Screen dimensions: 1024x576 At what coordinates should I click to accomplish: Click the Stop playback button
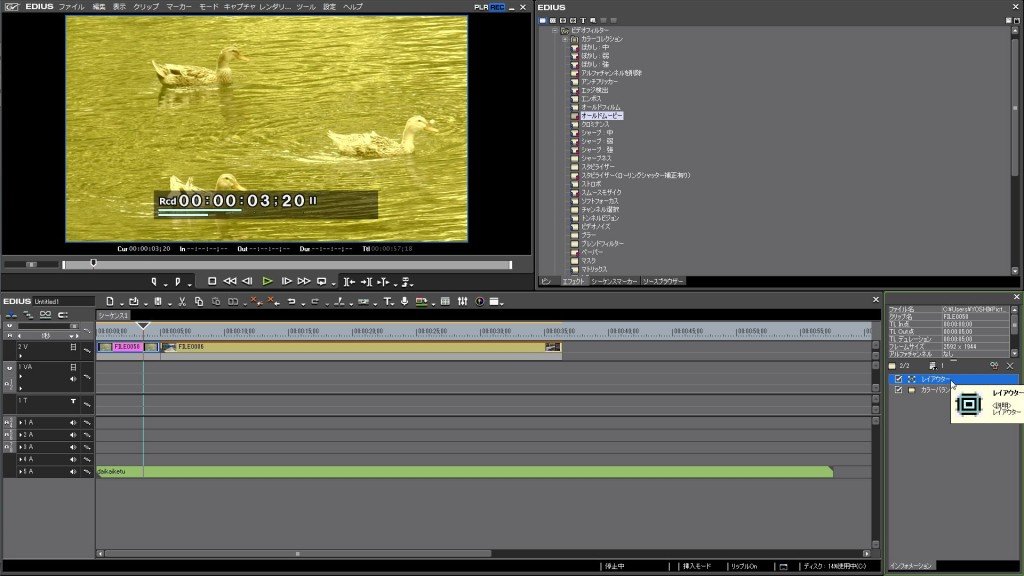coord(212,281)
